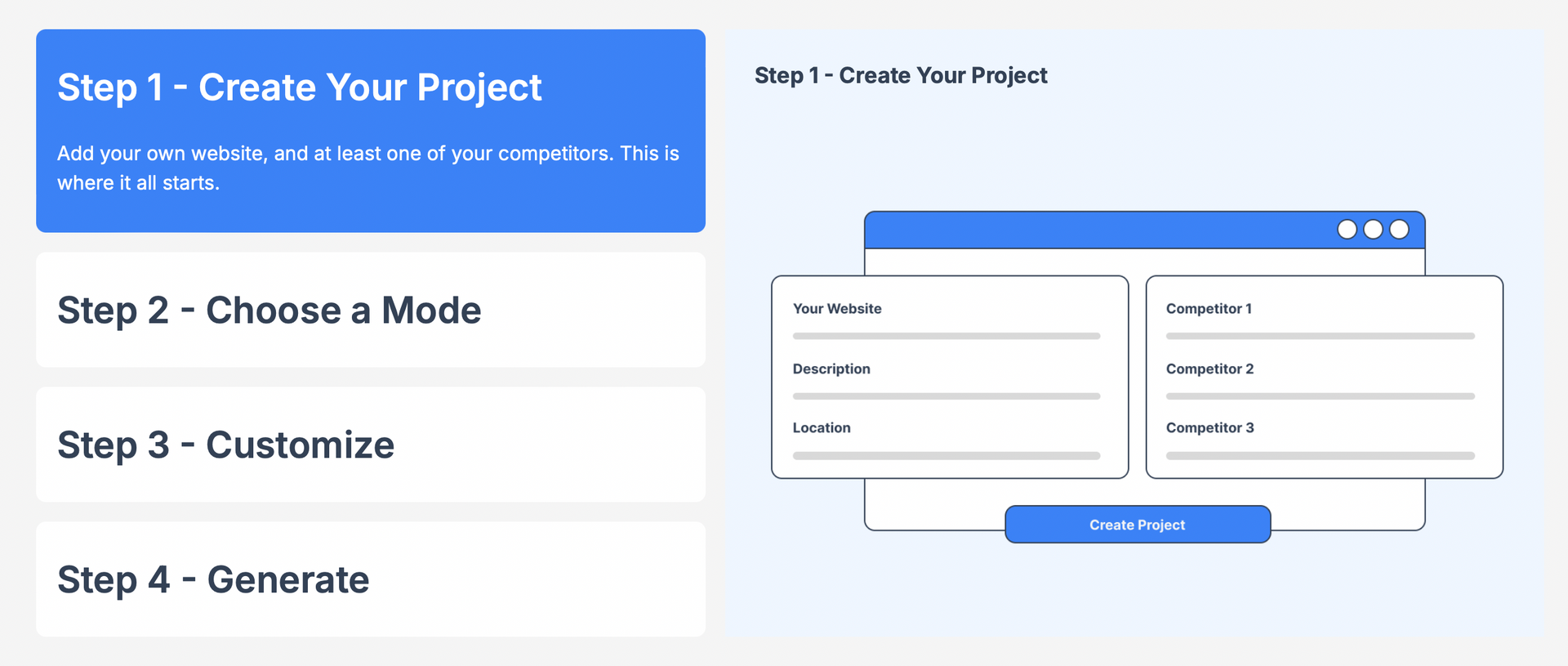Click the Competitor 1 label
Image resolution: width=1568 pixels, height=666 pixels.
tap(1209, 309)
